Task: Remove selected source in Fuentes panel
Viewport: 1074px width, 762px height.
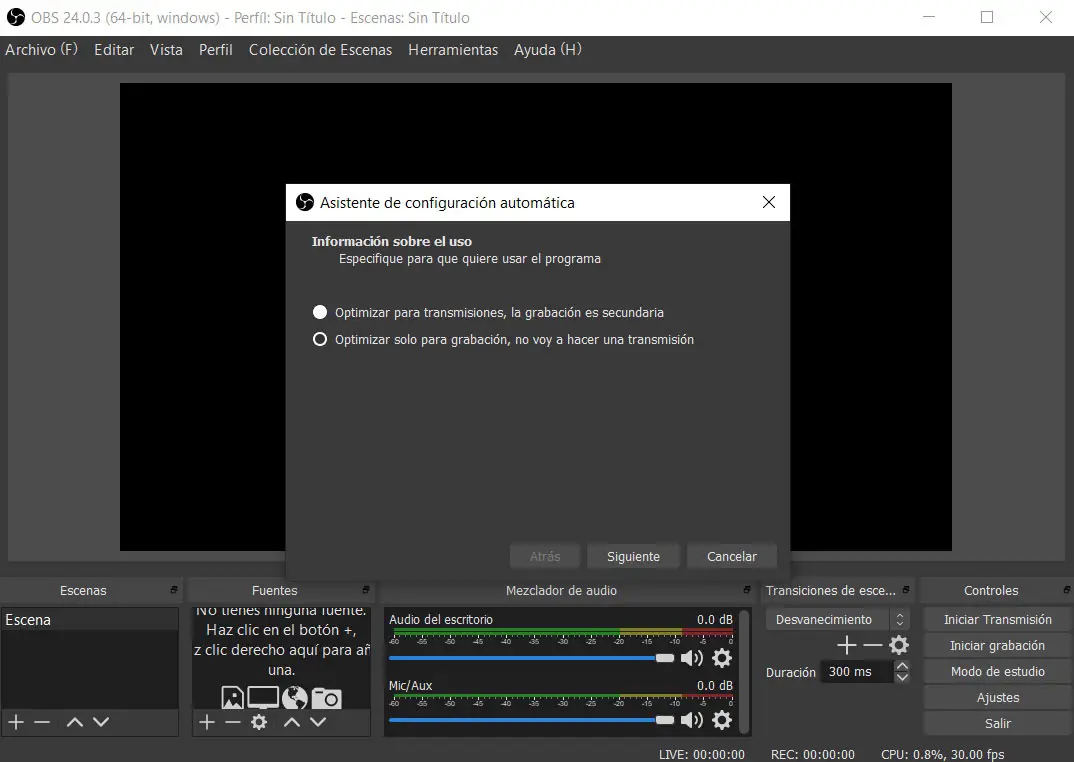Action: [233, 722]
